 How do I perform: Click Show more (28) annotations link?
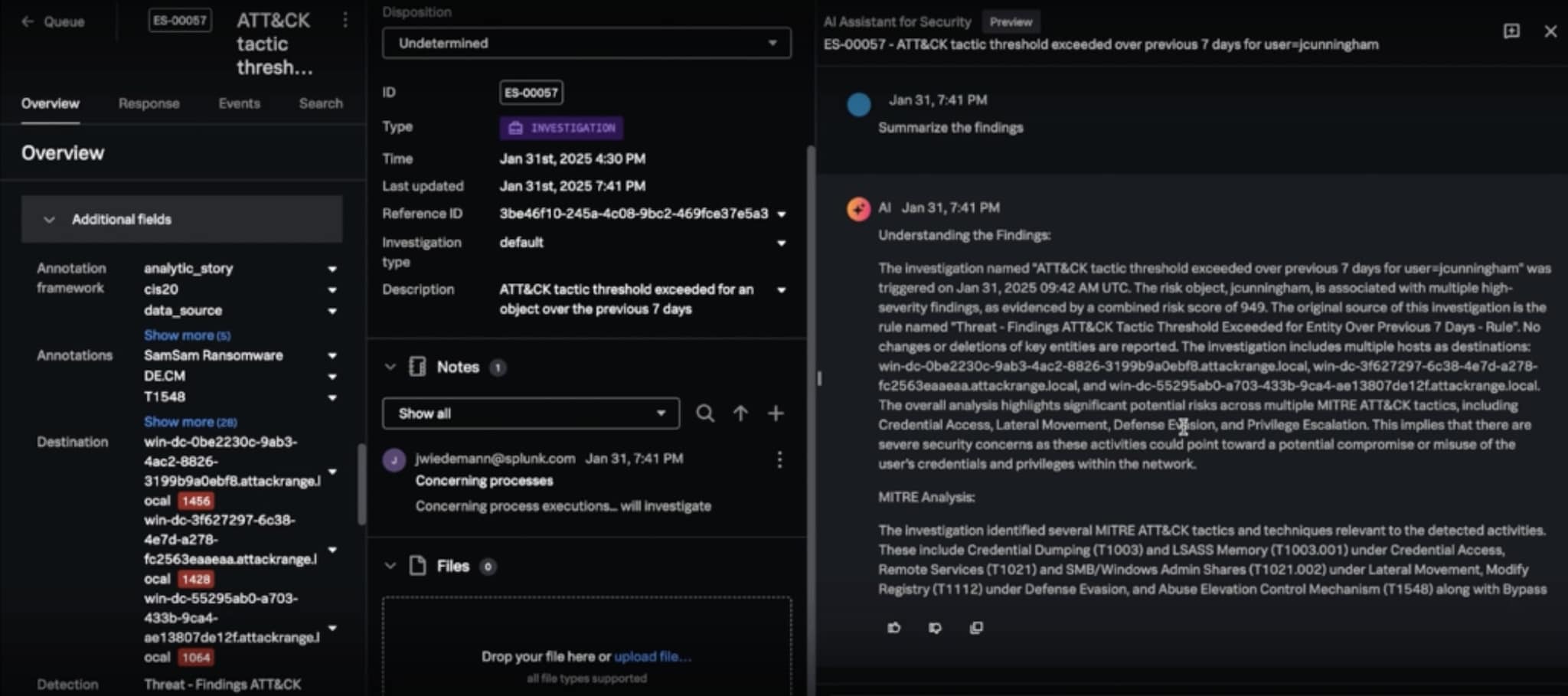pos(190,422)
